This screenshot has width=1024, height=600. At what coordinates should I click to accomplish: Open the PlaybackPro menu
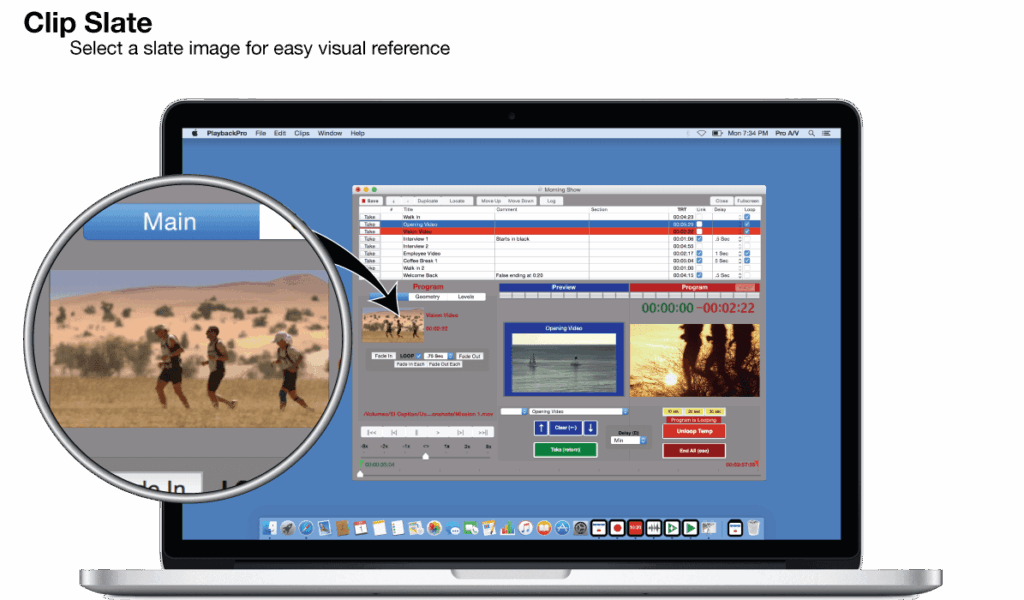(x=227, y=133)
